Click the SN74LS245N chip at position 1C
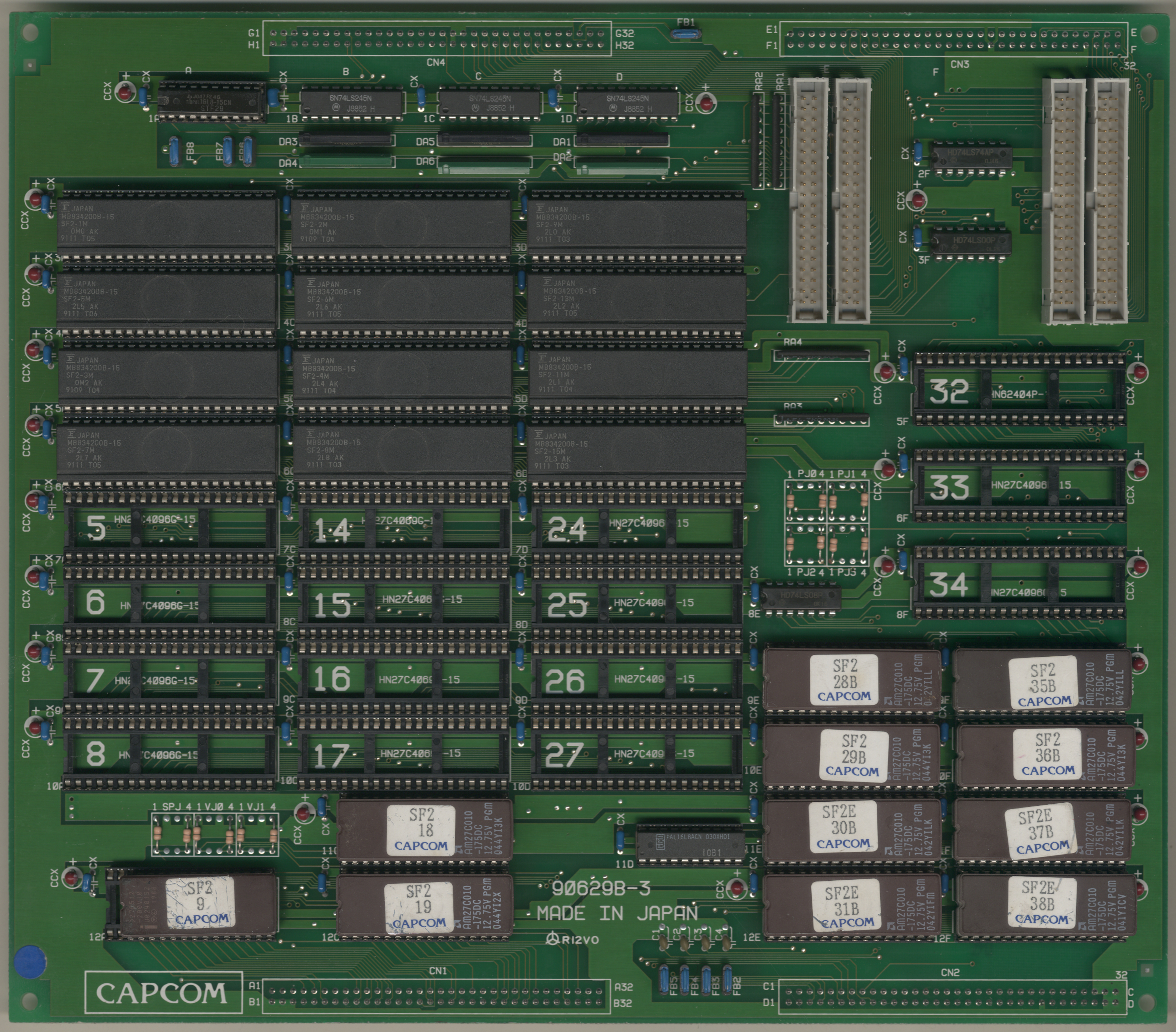 point(489,104)
